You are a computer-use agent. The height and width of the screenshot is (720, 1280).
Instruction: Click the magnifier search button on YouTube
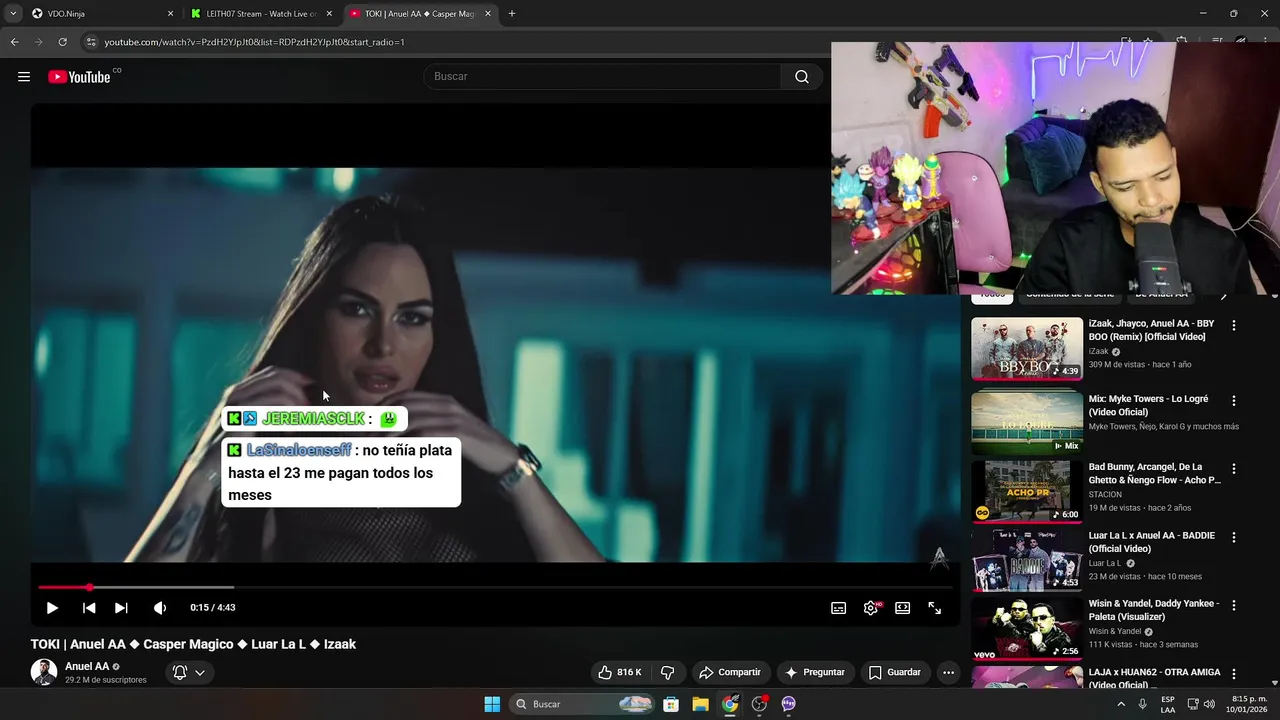pyautogui.click(x=801, y=77)
